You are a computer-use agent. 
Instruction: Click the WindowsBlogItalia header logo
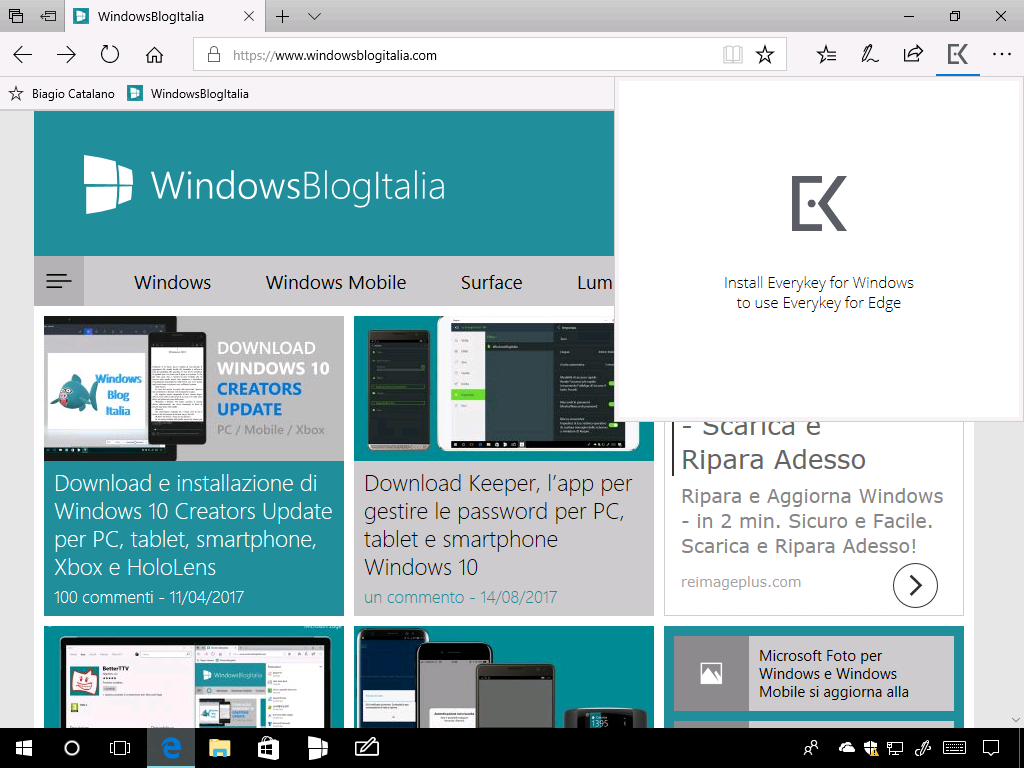pyautogui.click(x=264, y=185)
